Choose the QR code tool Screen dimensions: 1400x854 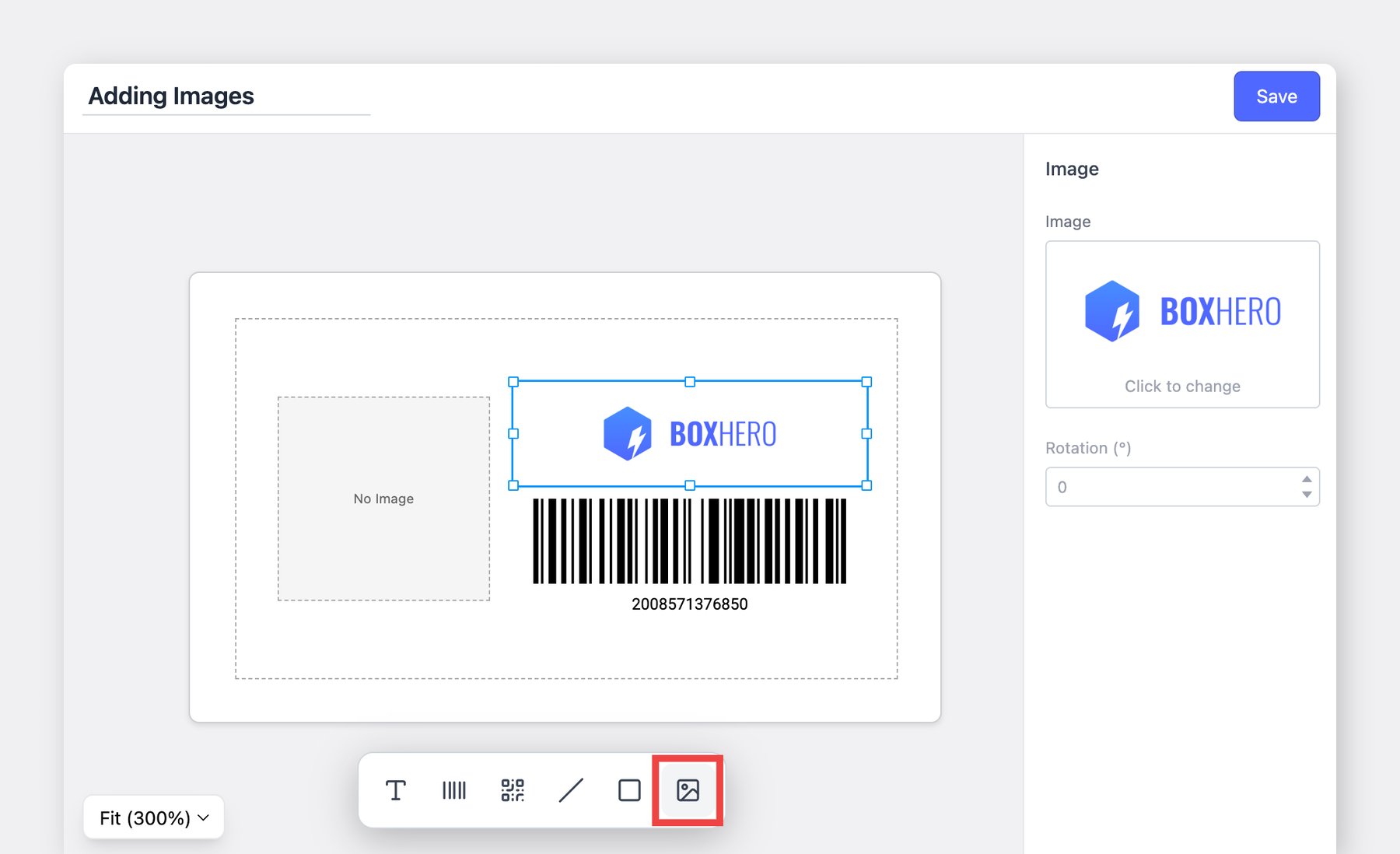pos(513,790)
